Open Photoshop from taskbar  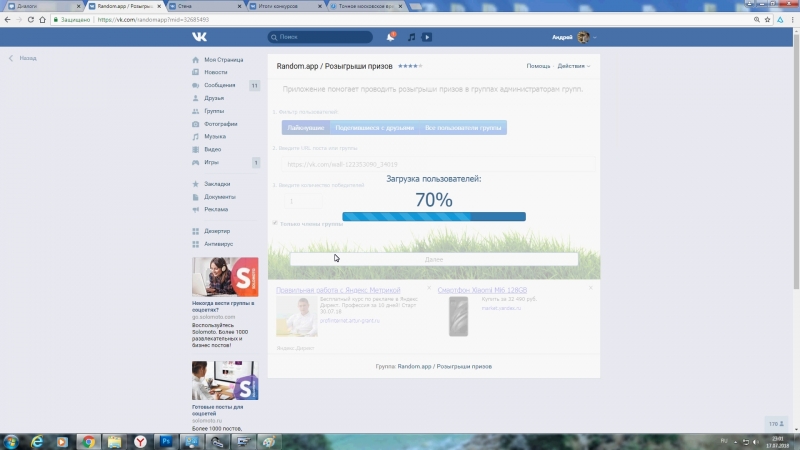point(166,442)
